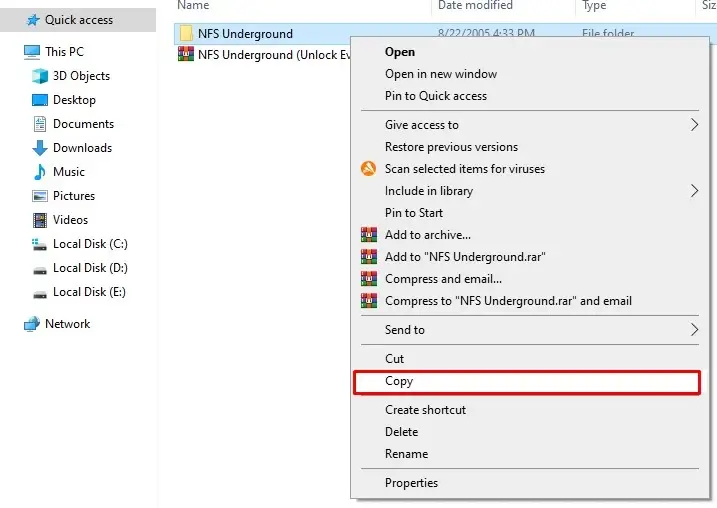Viewport: 717px width, 508px height.
Task: Choose Open from the context menu
Action: coord(530,52)
